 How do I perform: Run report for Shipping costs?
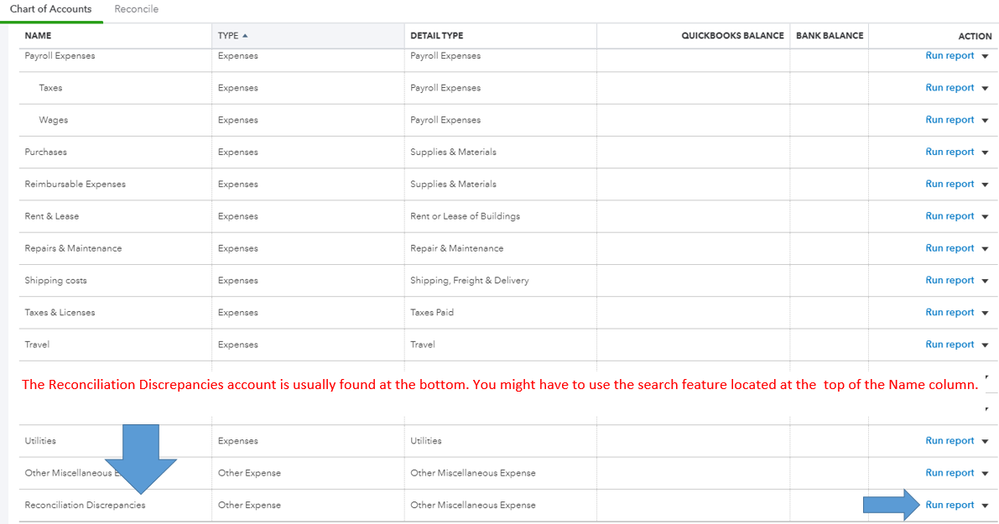tap(949, 280)
